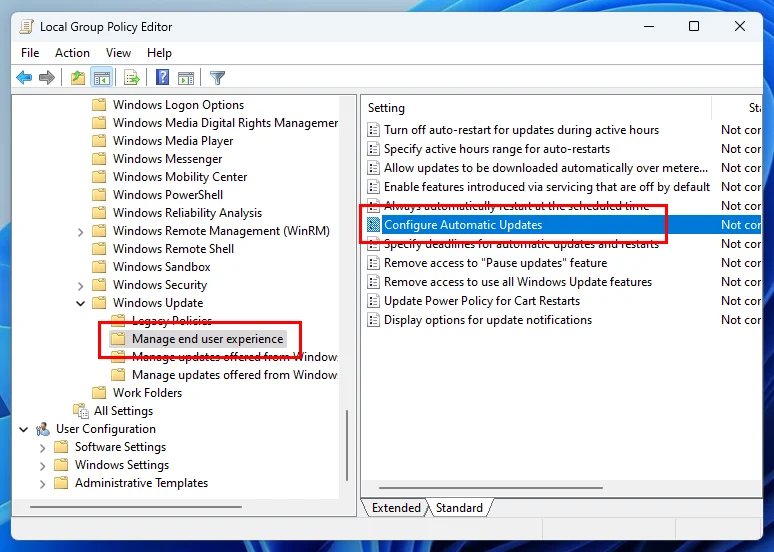Open the File menu

(x=30, y=53)
